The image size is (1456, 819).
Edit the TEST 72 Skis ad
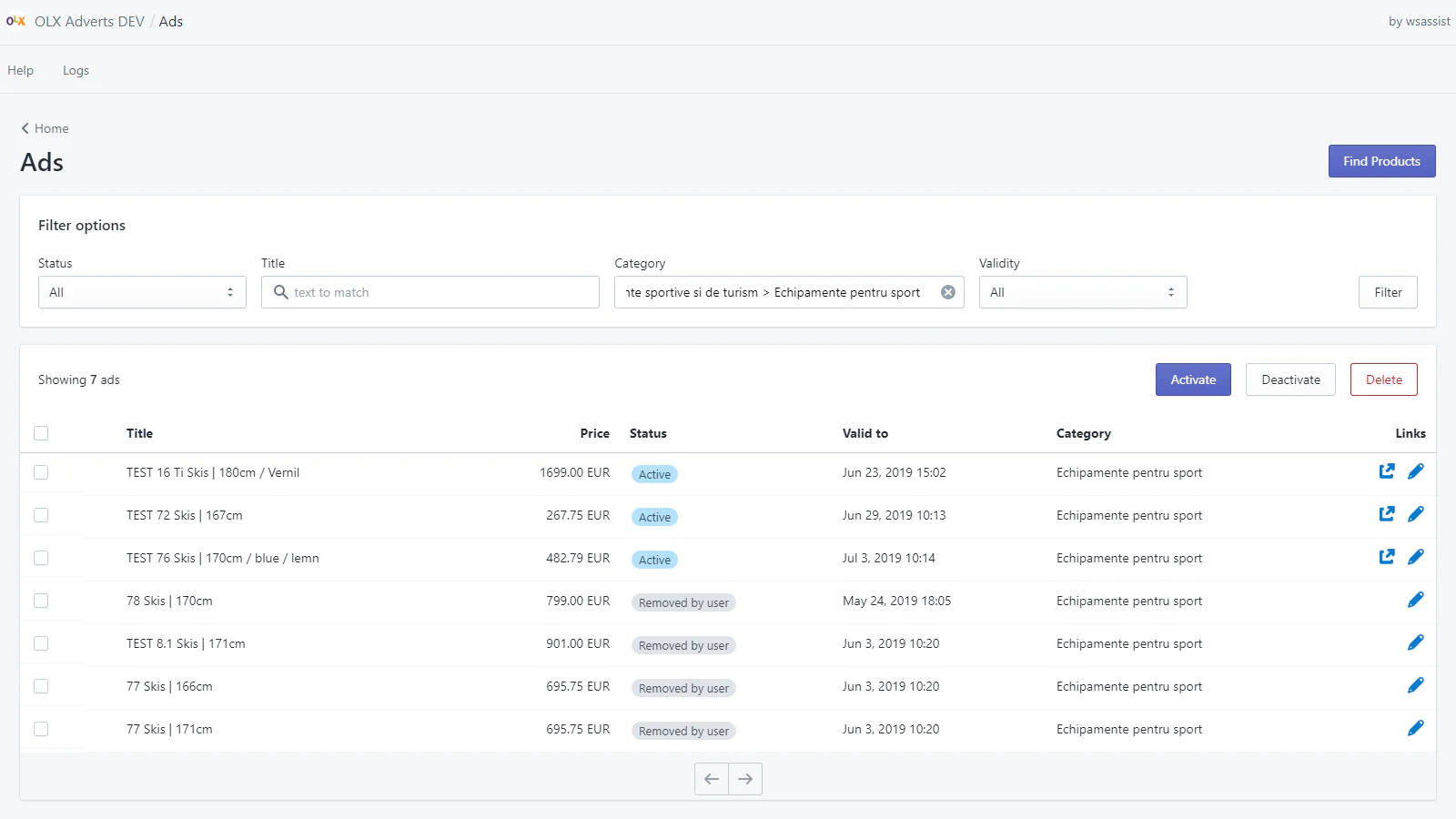point(1415,514)
